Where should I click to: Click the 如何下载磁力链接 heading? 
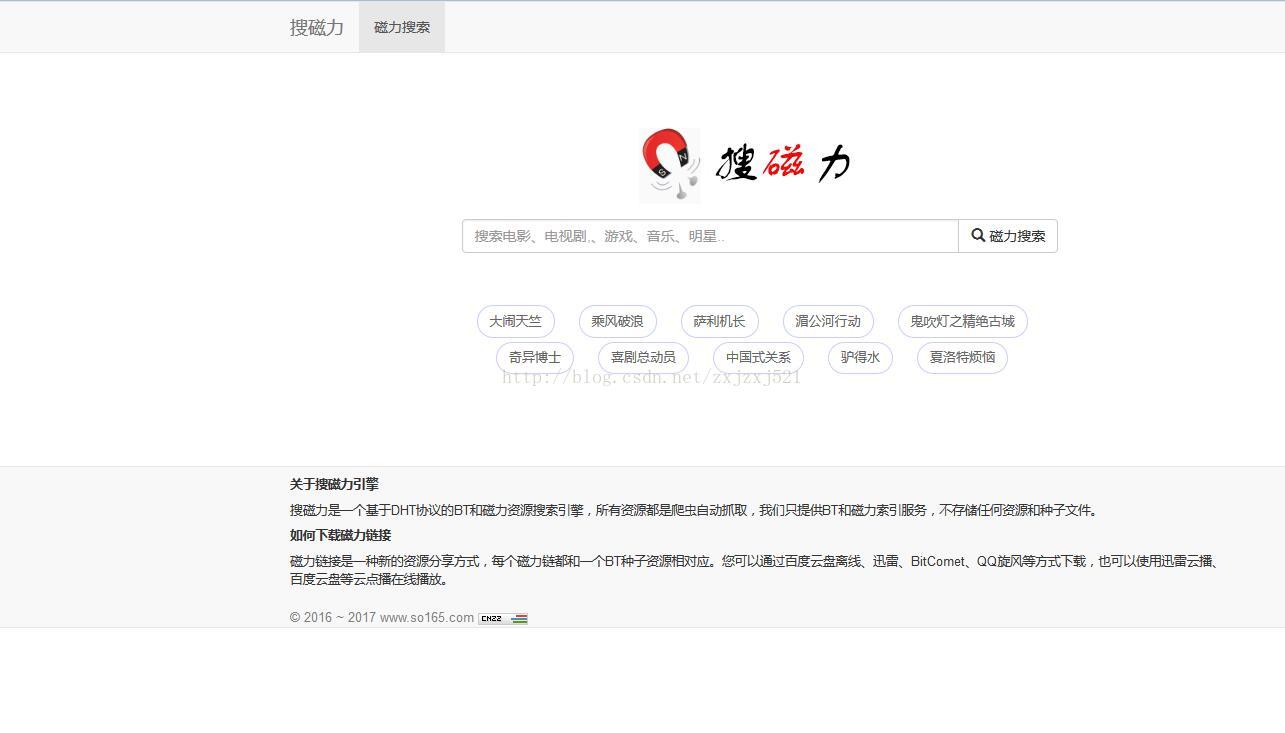point(340,535)
